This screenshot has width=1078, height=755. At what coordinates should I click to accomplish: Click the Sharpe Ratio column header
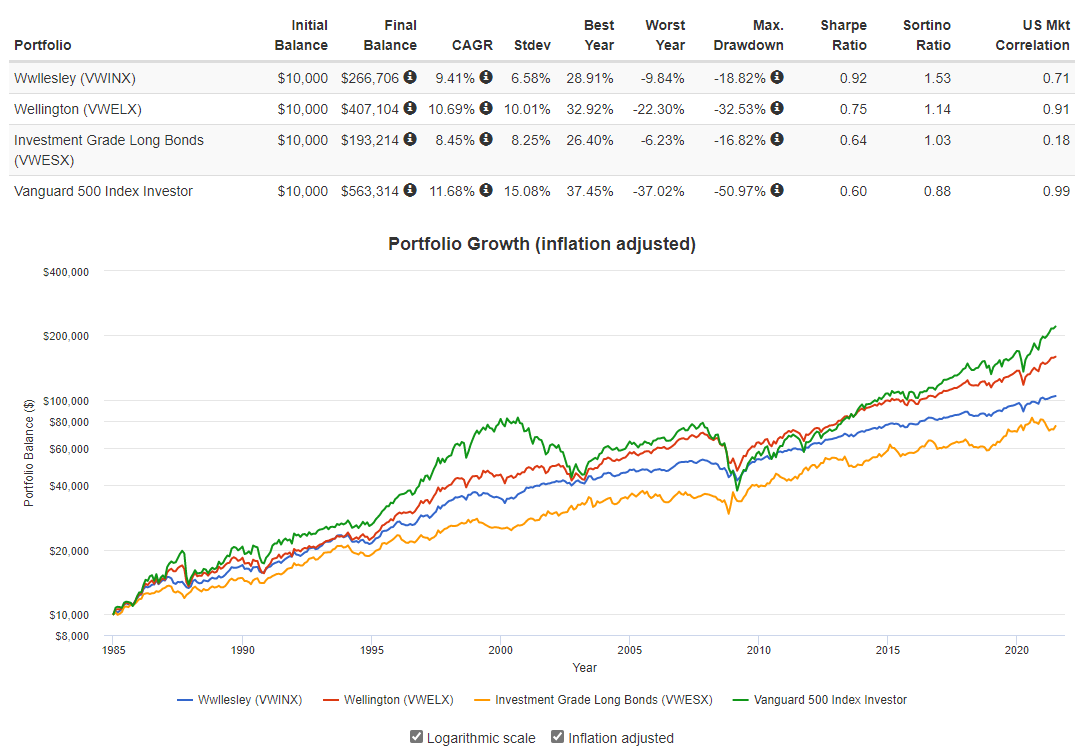tap(843, 35)
